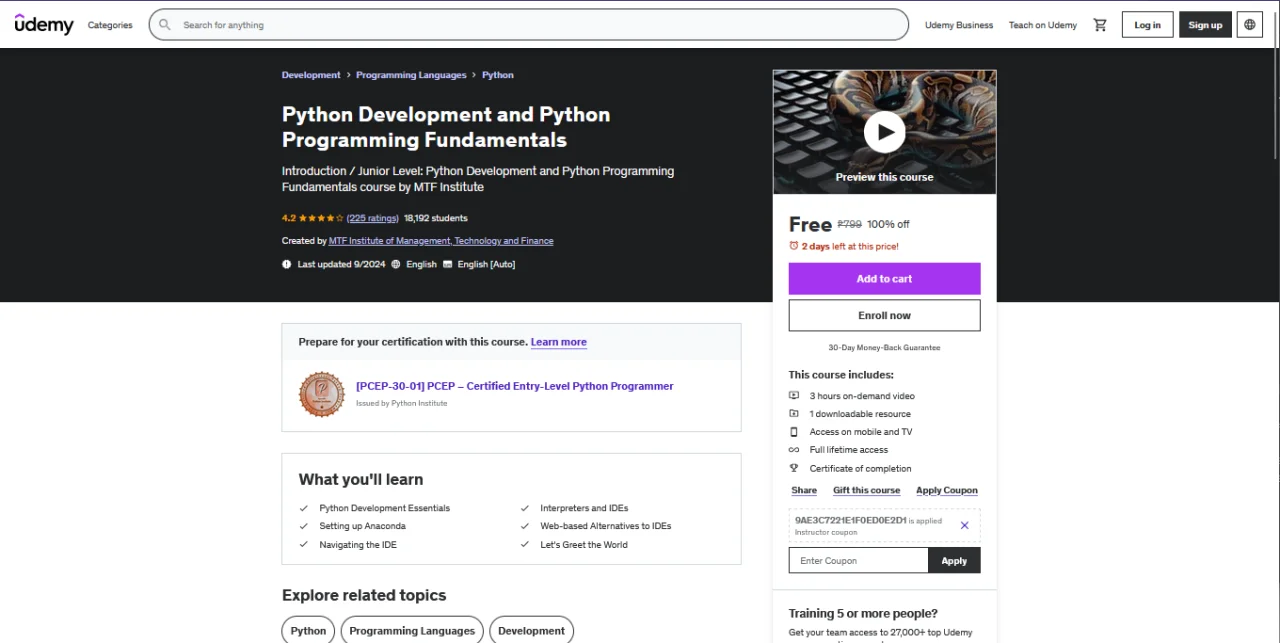Click the mobile and TV access icon

794,432
